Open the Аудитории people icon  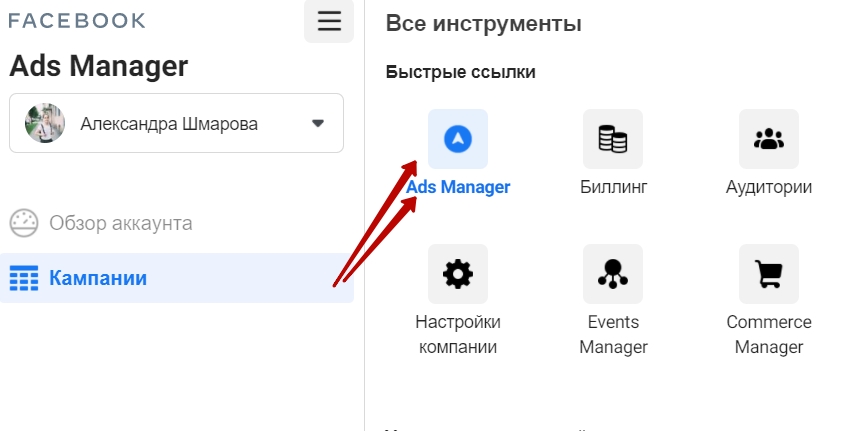(769, 139)
